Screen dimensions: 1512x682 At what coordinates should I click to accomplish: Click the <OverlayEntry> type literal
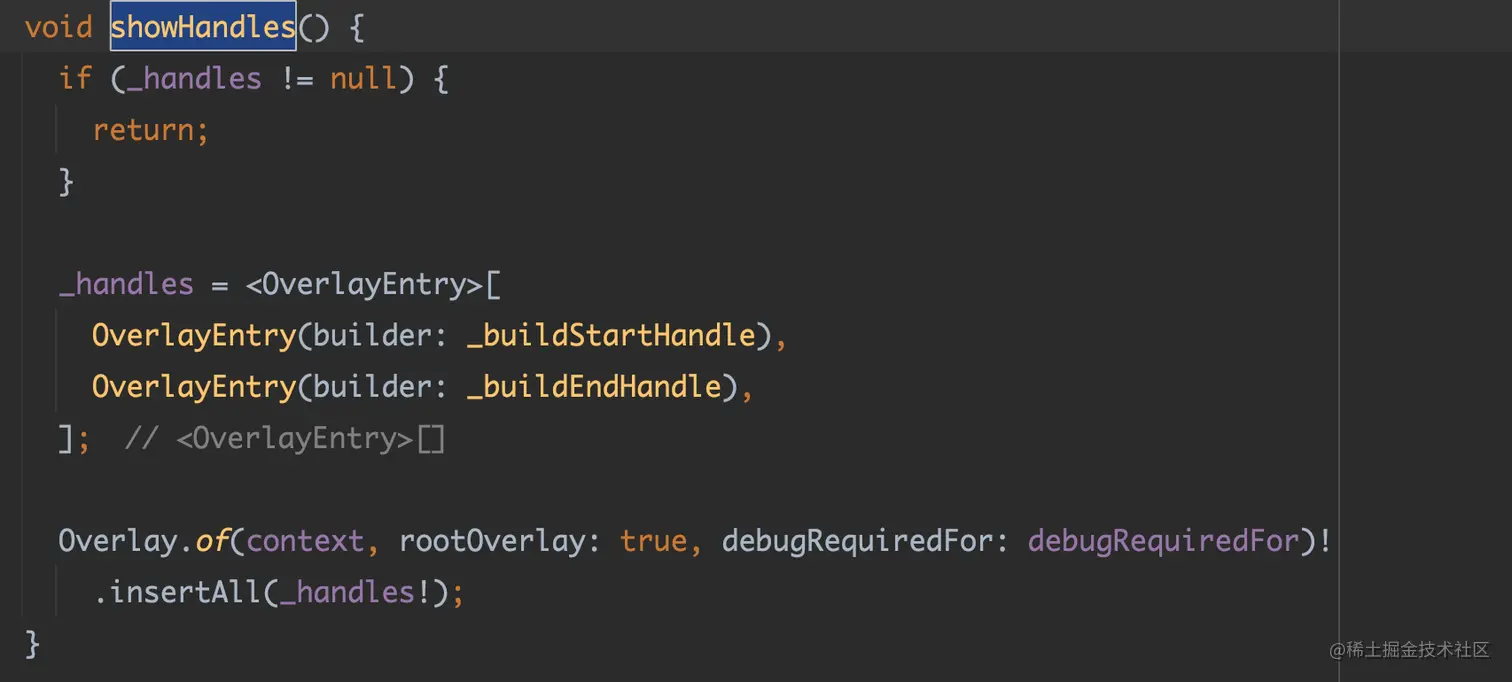[x=365, y=284]
